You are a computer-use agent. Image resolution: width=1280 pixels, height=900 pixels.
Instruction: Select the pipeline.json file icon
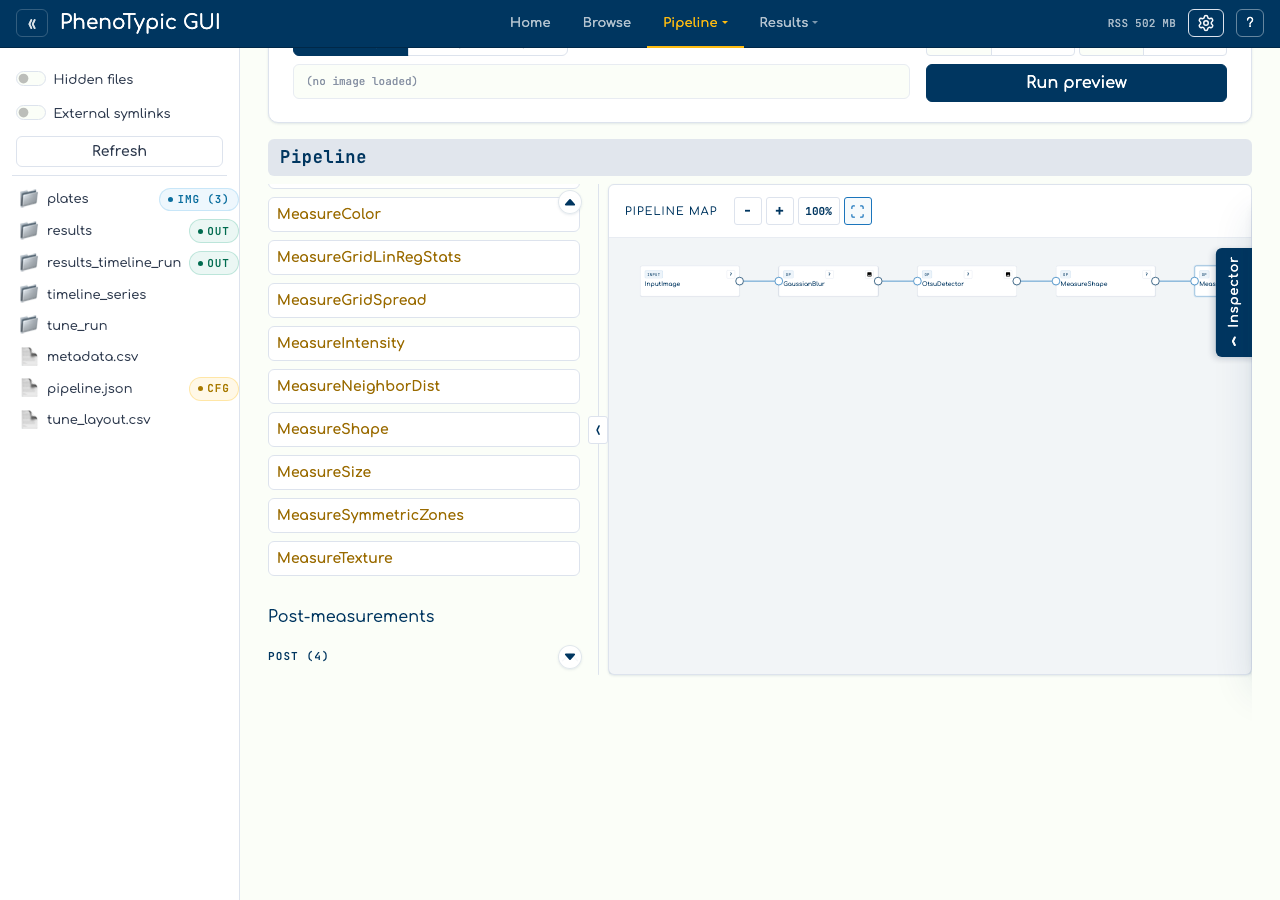coord(29,388)
